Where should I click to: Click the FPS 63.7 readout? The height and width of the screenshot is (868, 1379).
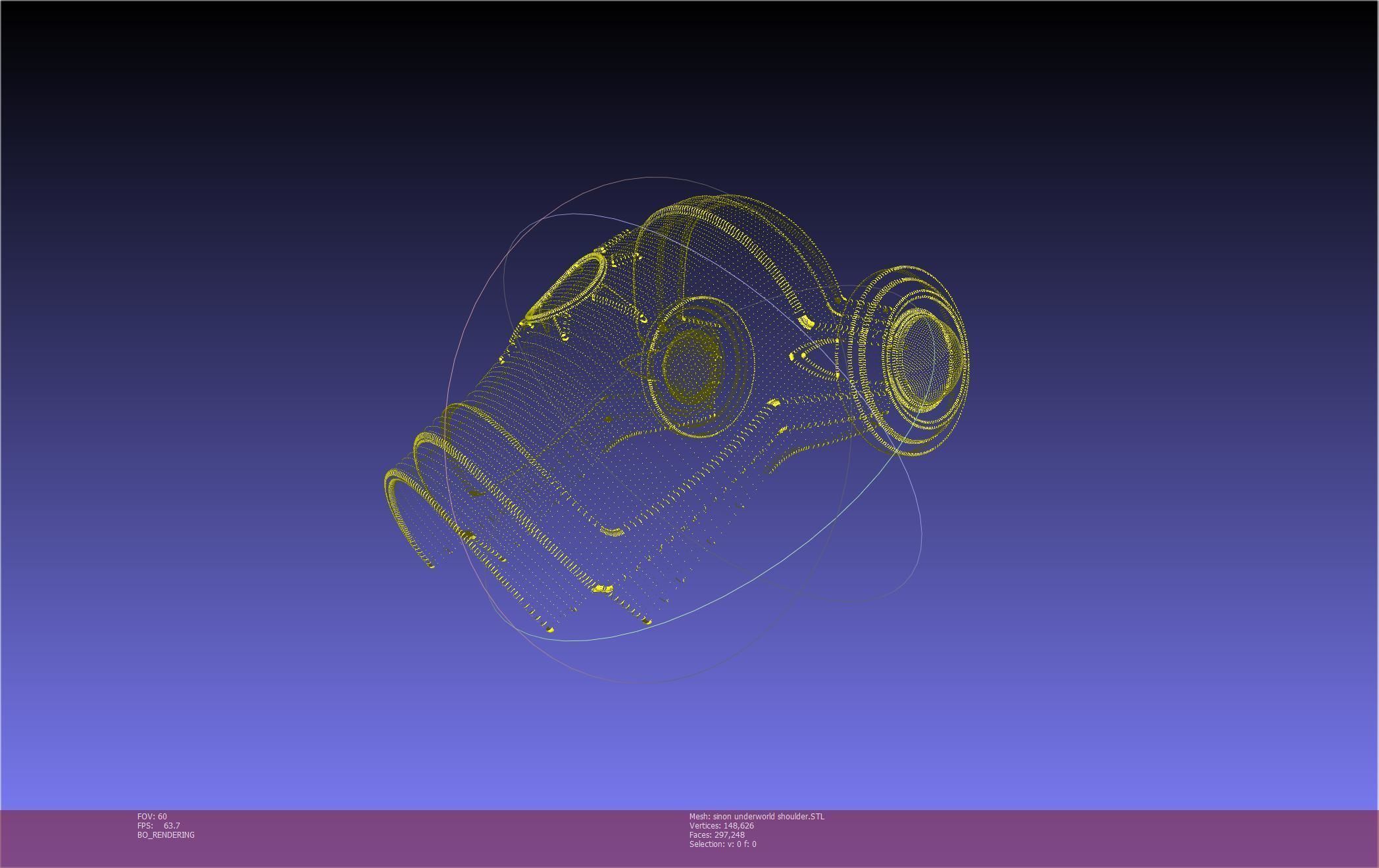click(159, 825)
